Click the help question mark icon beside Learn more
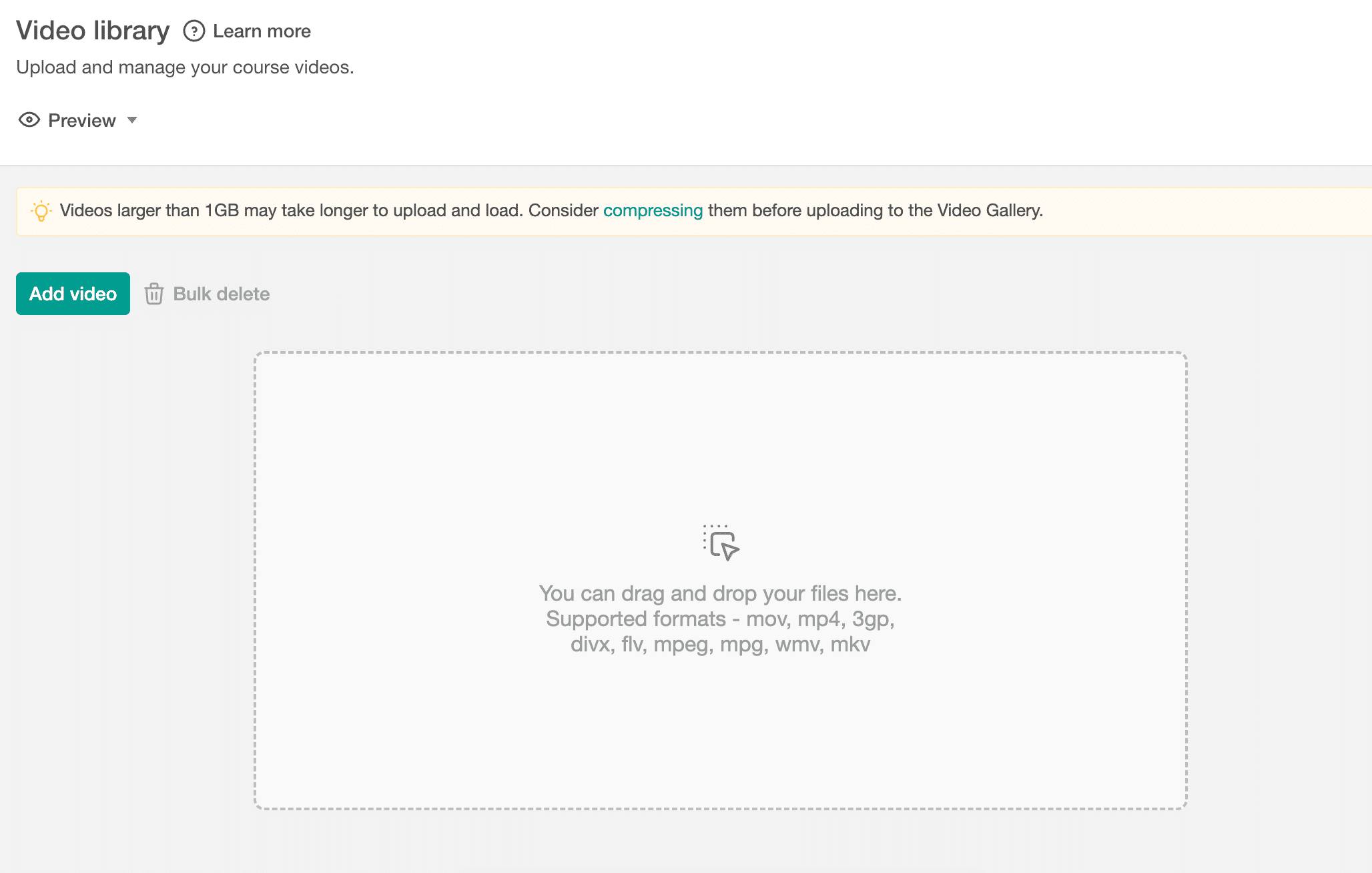The height and width of the screenshot is (873, 1372). [x=194, y=31]
